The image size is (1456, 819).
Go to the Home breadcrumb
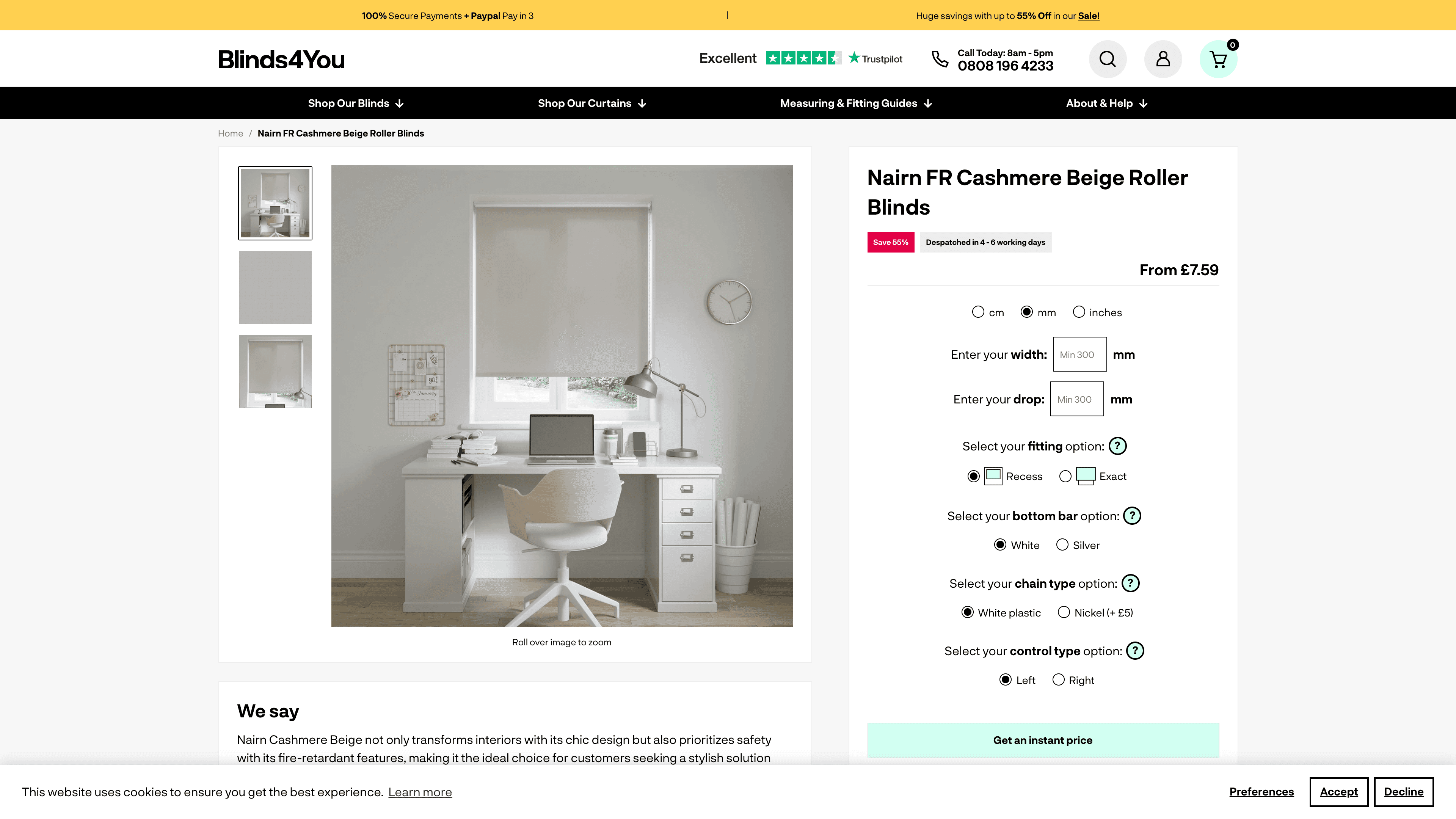(230, 133)
